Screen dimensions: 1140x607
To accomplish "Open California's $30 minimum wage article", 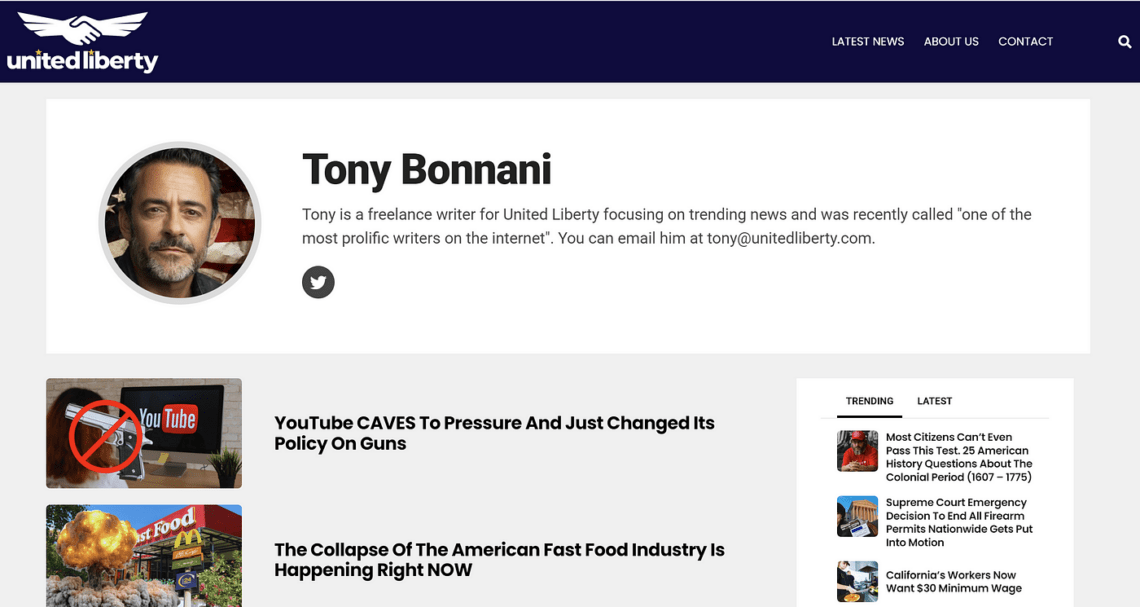I will click(x=954, y=582).
